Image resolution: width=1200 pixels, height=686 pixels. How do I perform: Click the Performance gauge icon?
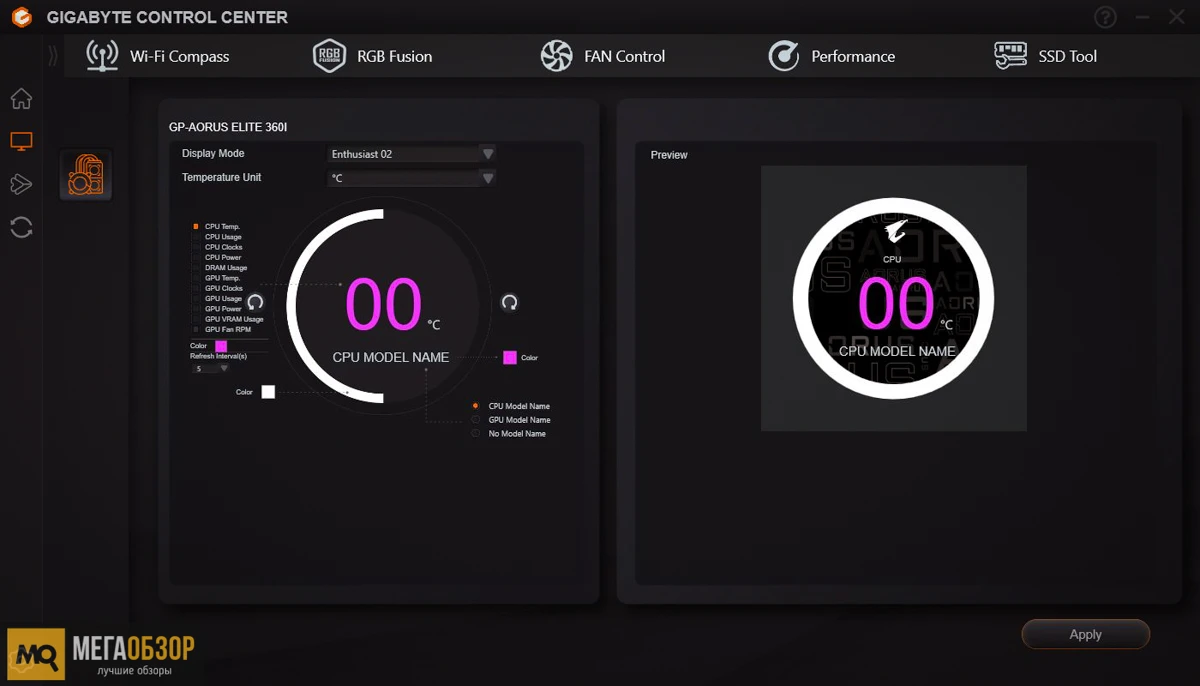coord(783,56)
